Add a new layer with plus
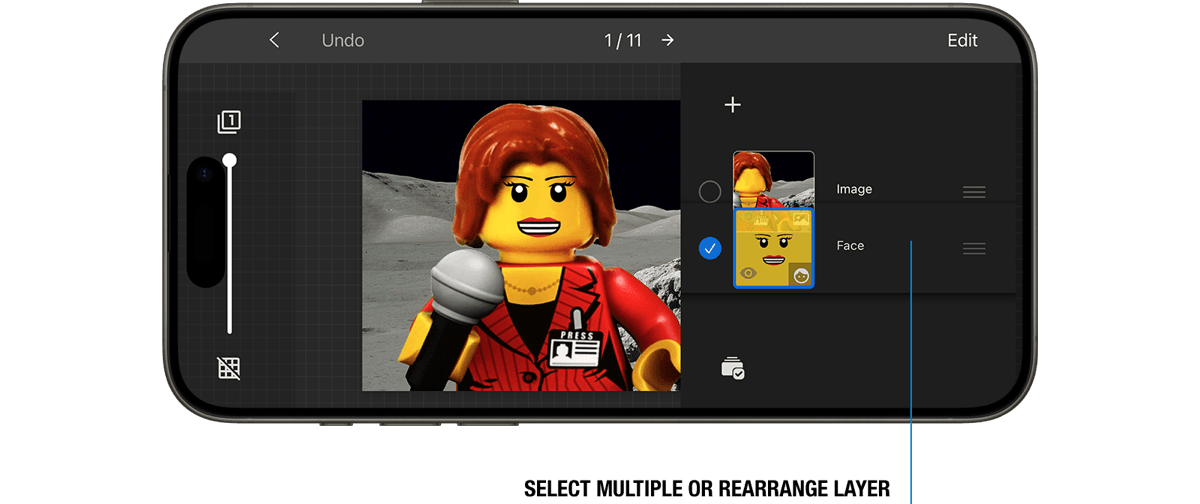1200x504 pixels. 732,105
